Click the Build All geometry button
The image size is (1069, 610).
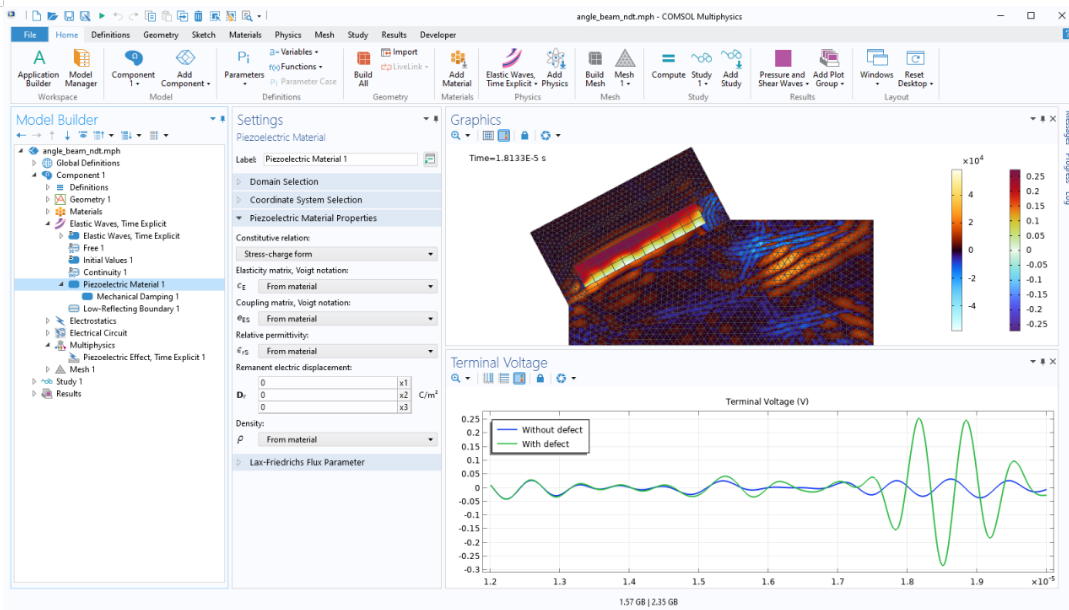(x=363, y=68)
